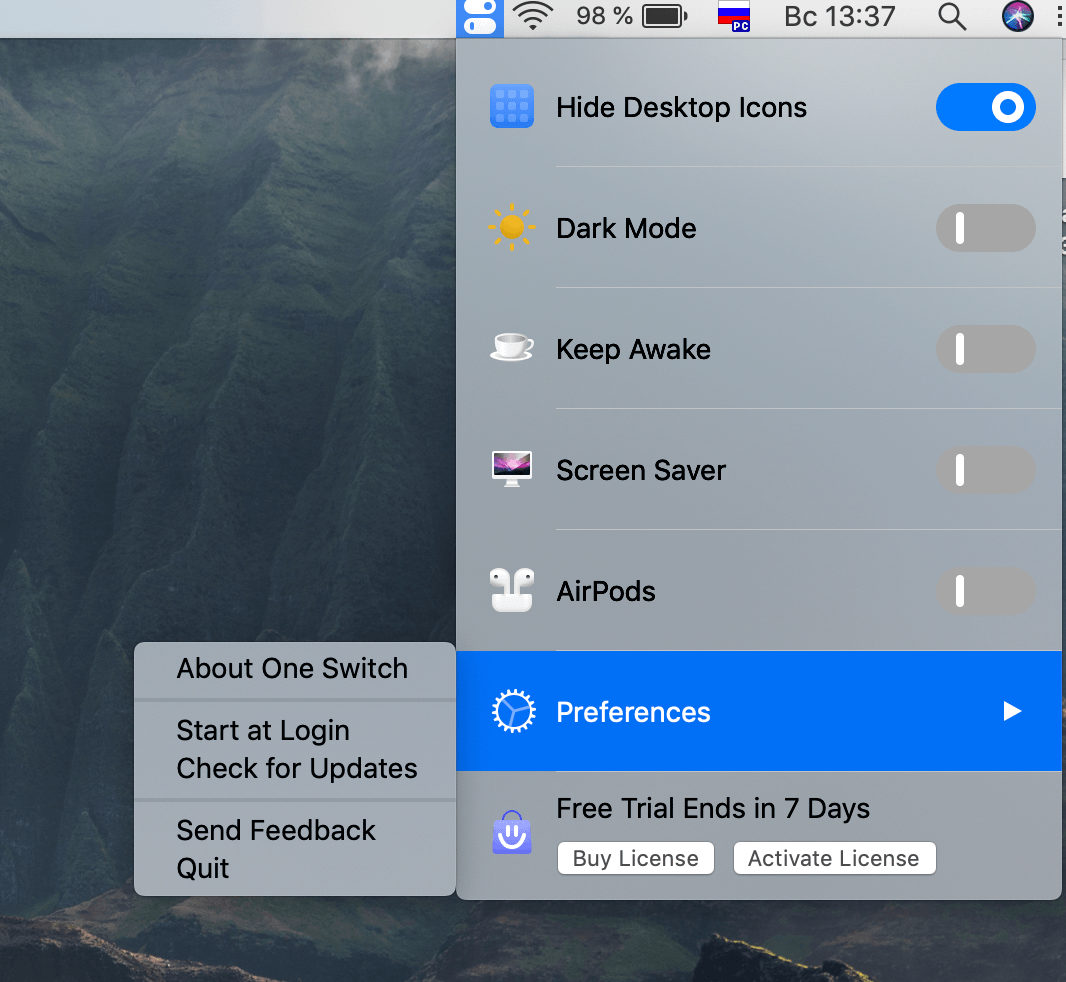Screen dimensions: 1066x982
Task: Click the Hide Desktop Icons grid icon
Action: point(512,107)
